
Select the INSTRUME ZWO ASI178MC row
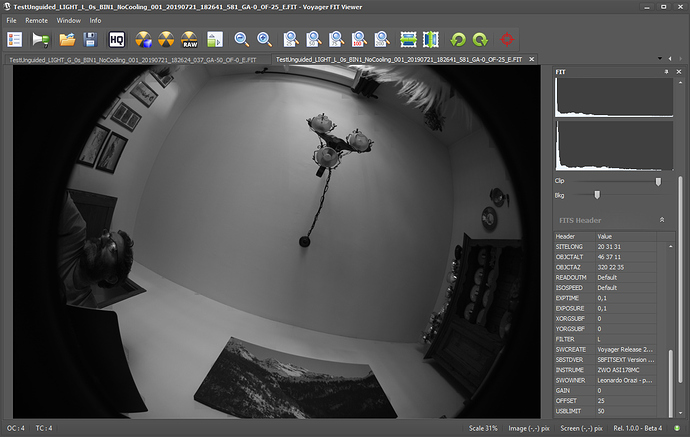[605, 370]
